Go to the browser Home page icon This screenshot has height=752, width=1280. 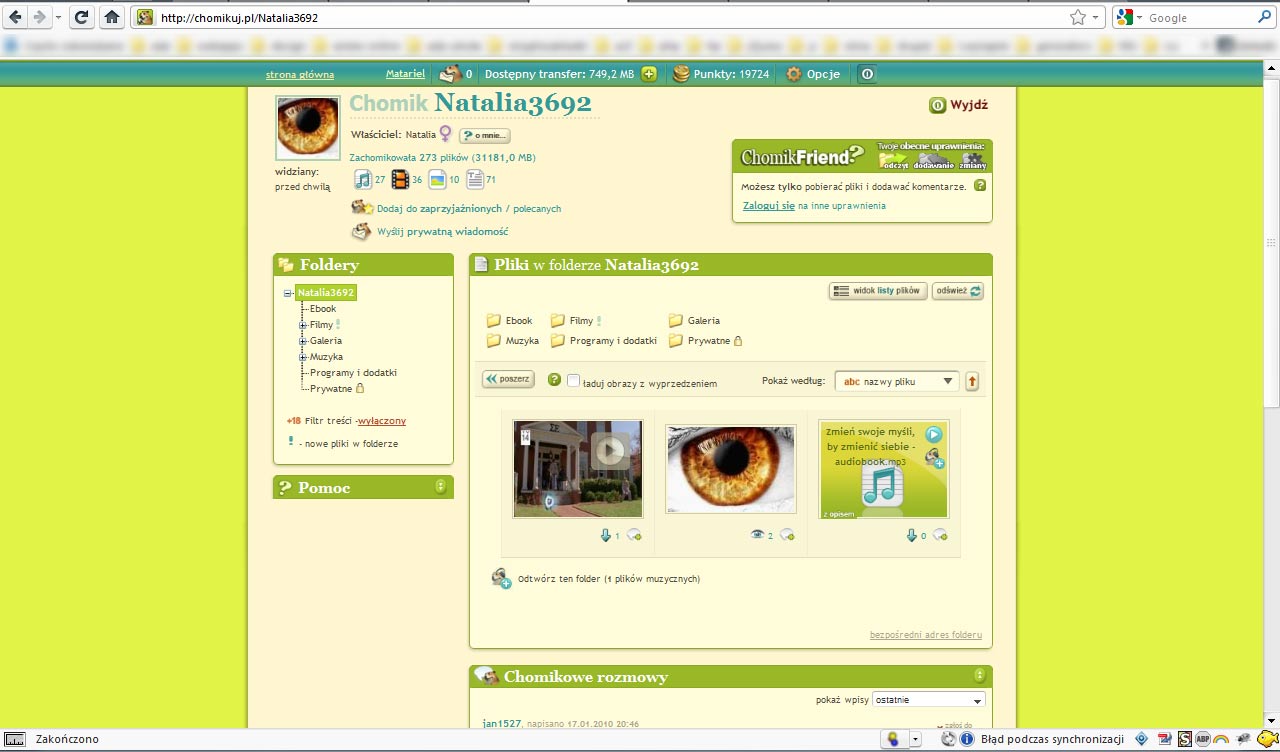tap(112, 17)
